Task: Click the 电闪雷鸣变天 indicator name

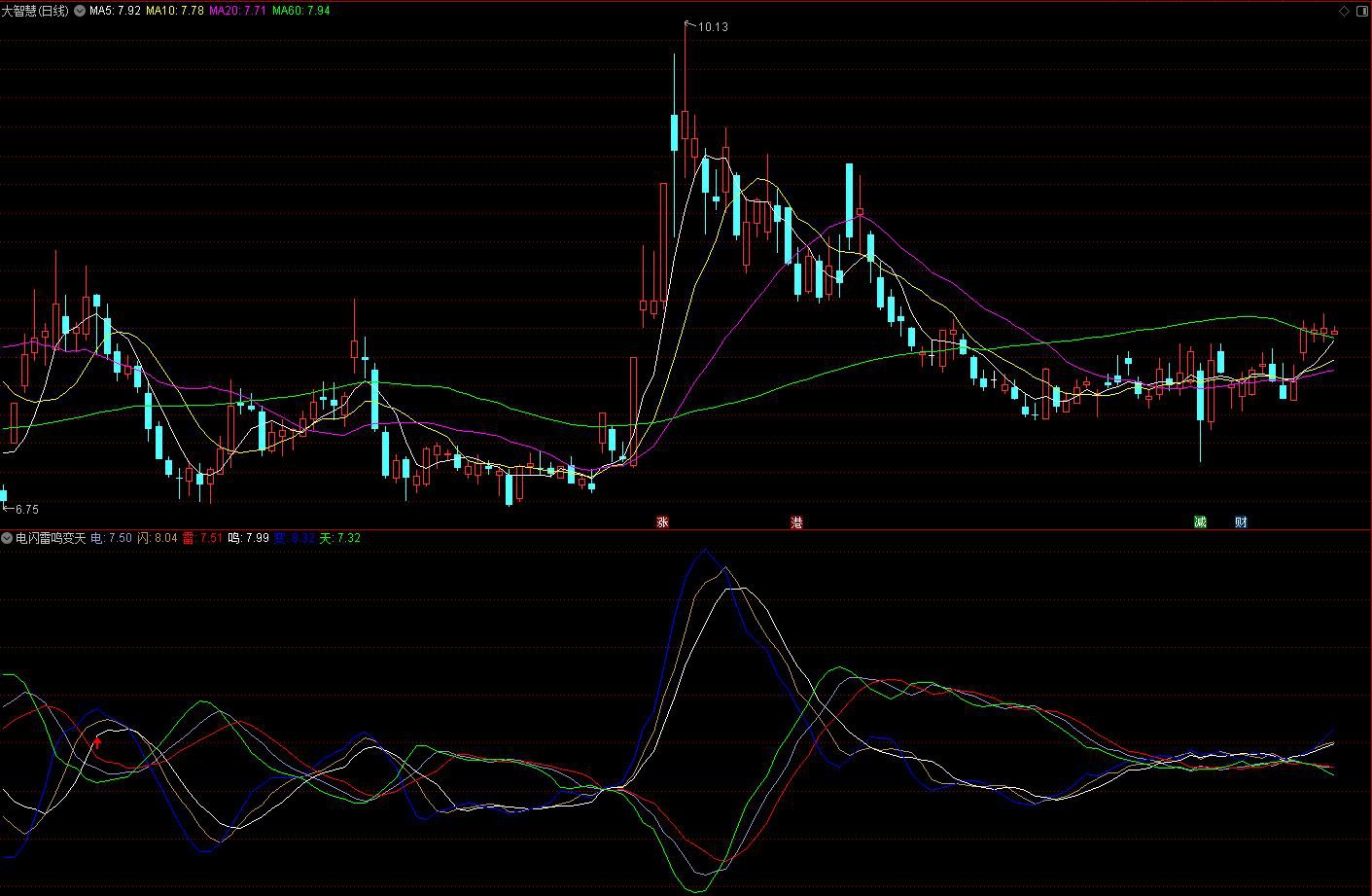Action: pyautogui.click(x=51, y=538)
